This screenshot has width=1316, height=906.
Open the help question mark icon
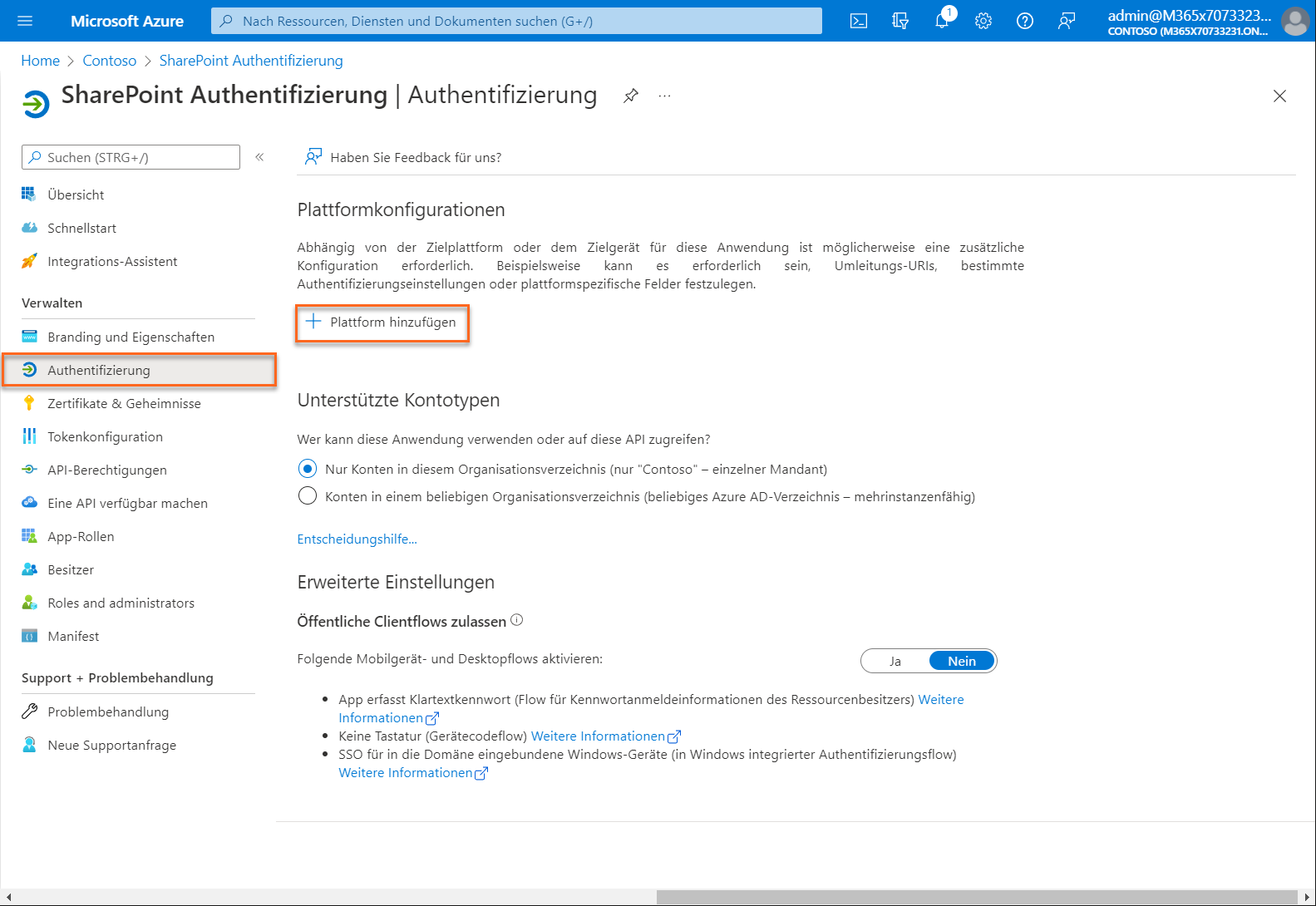[x=1025, y=21]
